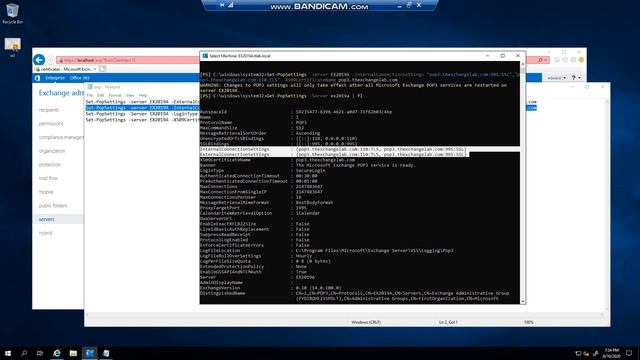Open the notification center icon in the tray
Image resolution: width=640 pixels, height=360 pixels.
click(x=629, y=353)
